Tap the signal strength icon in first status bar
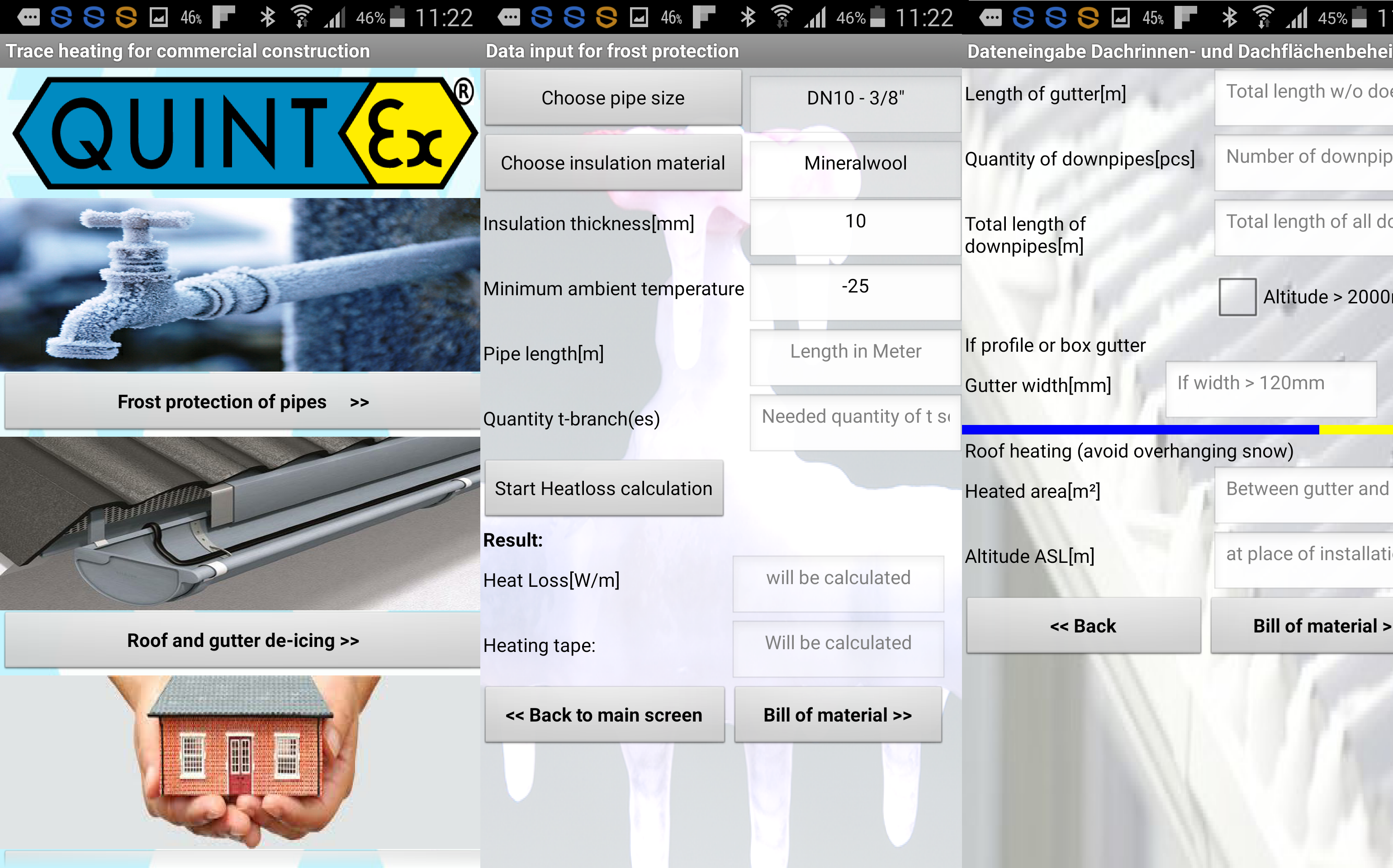 335,17
